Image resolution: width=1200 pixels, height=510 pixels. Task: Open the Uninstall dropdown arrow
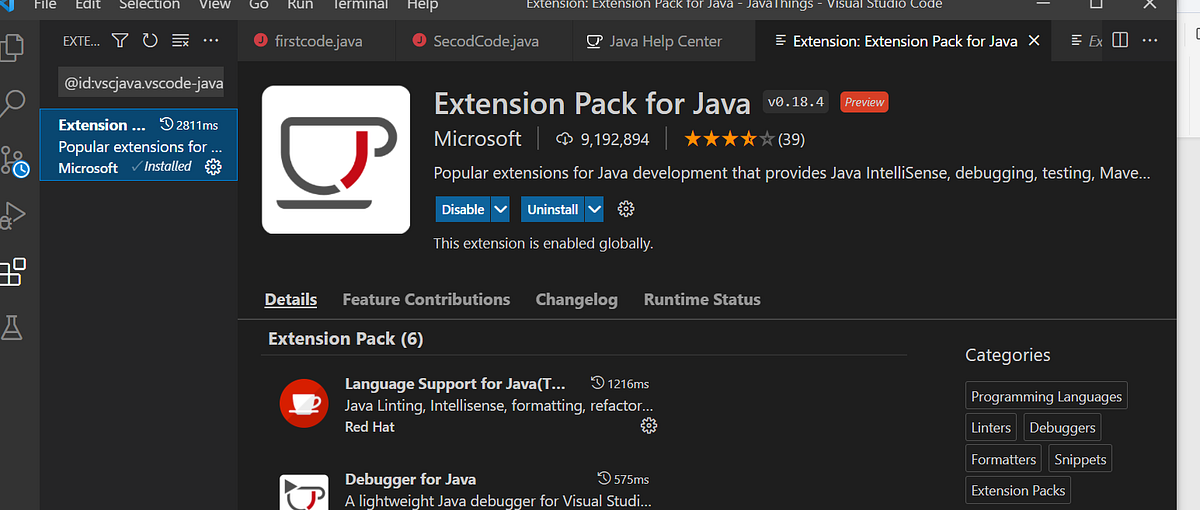pyautogui.click(x=595, y=209)
